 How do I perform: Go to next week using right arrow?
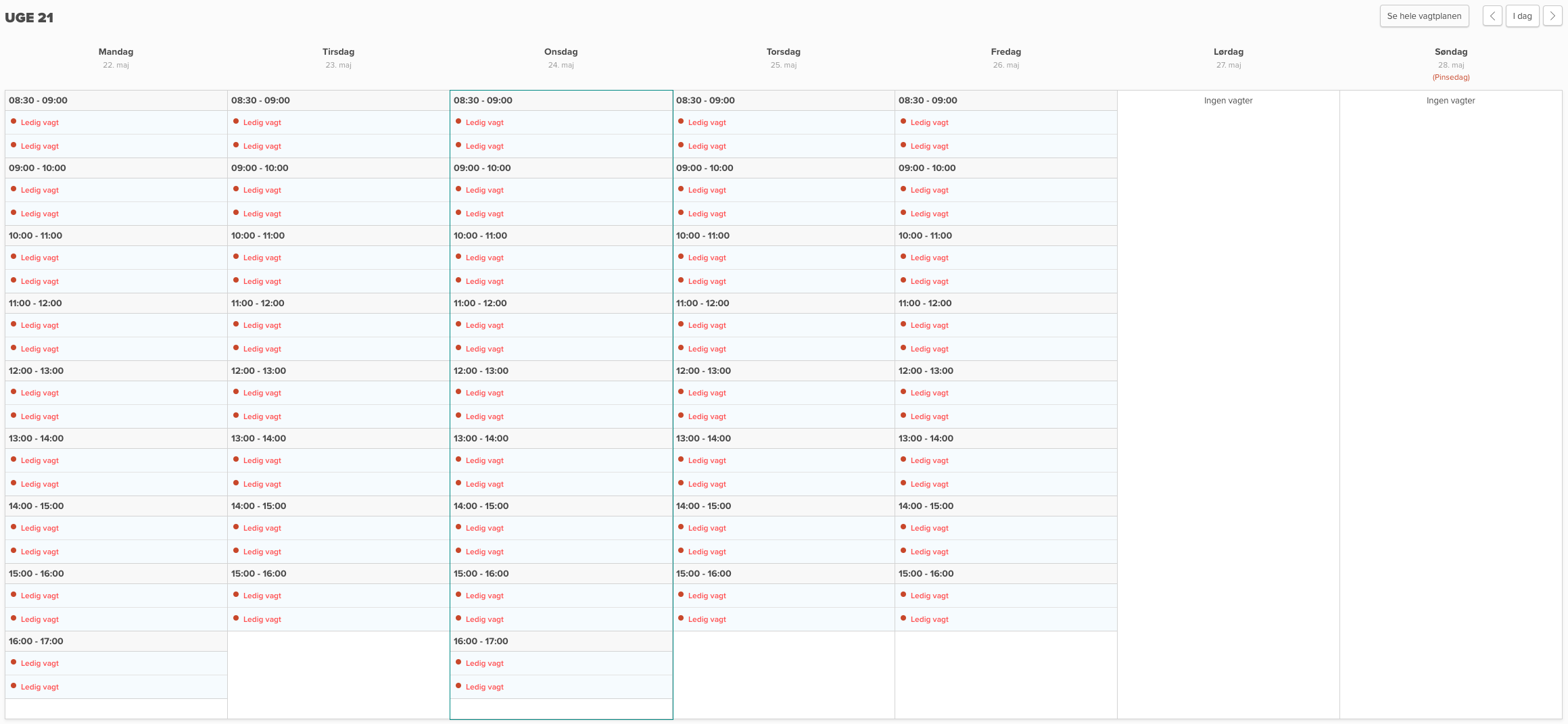1552,16
